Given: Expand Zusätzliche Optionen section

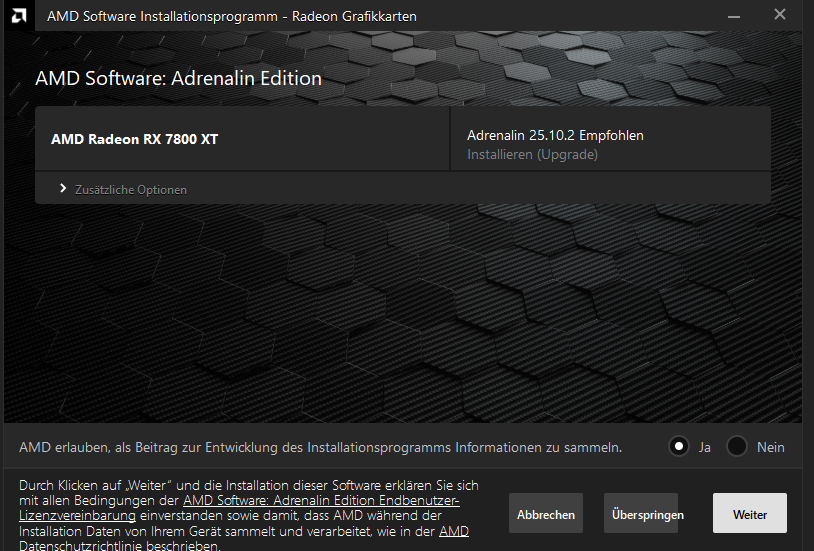Looking at the screenshot, I should (124, 190).
